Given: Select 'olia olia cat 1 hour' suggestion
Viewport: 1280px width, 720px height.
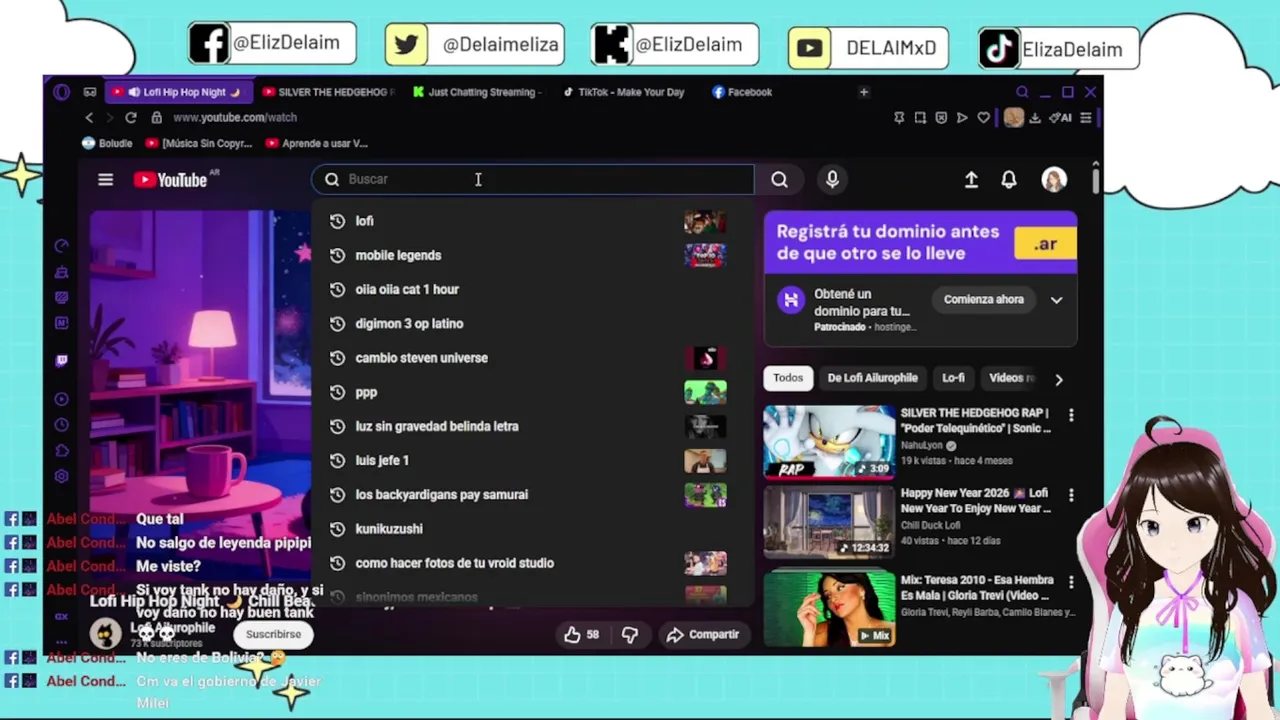Looking at the screenshot, I should coord(532,290).
